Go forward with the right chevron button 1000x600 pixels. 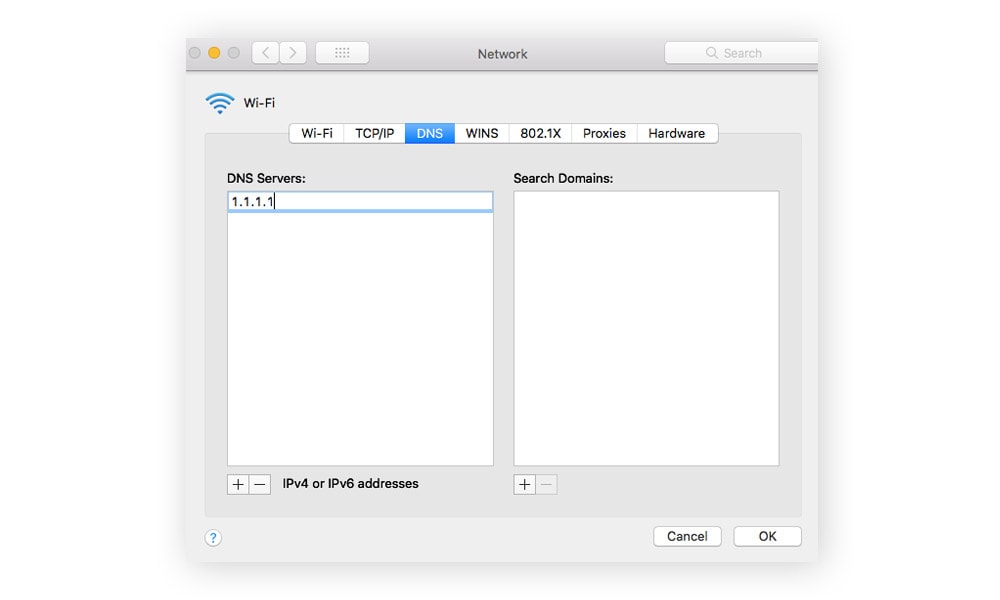coord(293,53)
